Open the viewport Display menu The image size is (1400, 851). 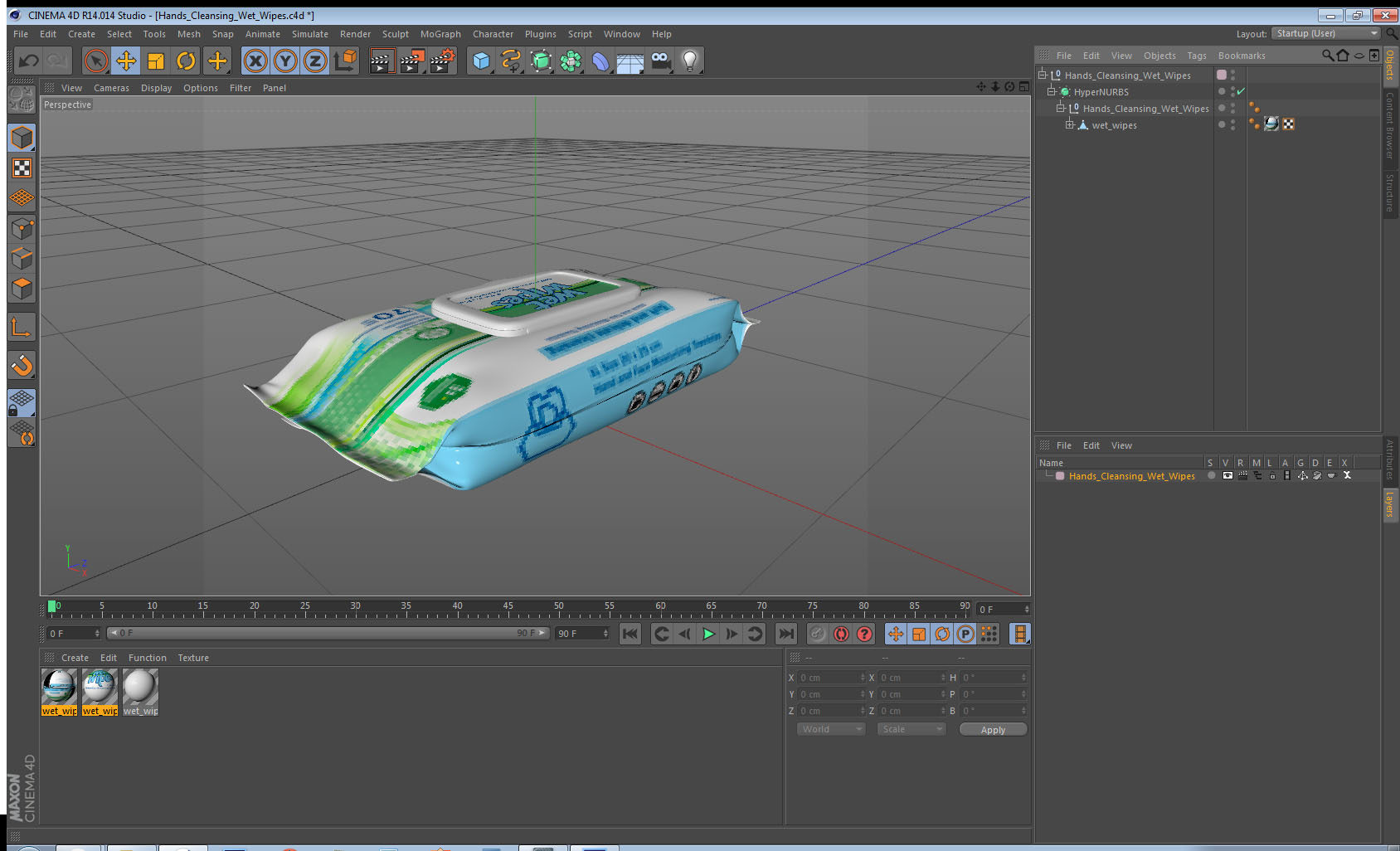(x=156, y=88)
